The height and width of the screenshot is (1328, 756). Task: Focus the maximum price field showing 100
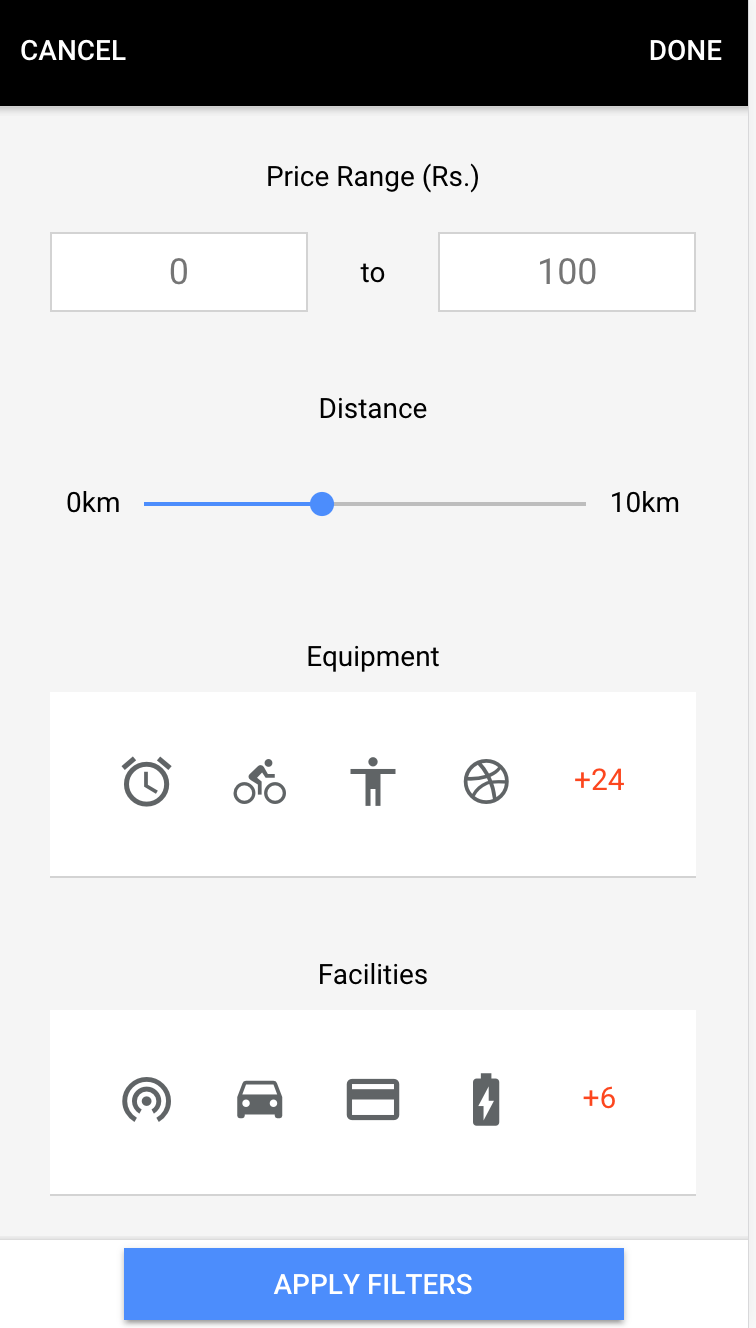[567, 272]
